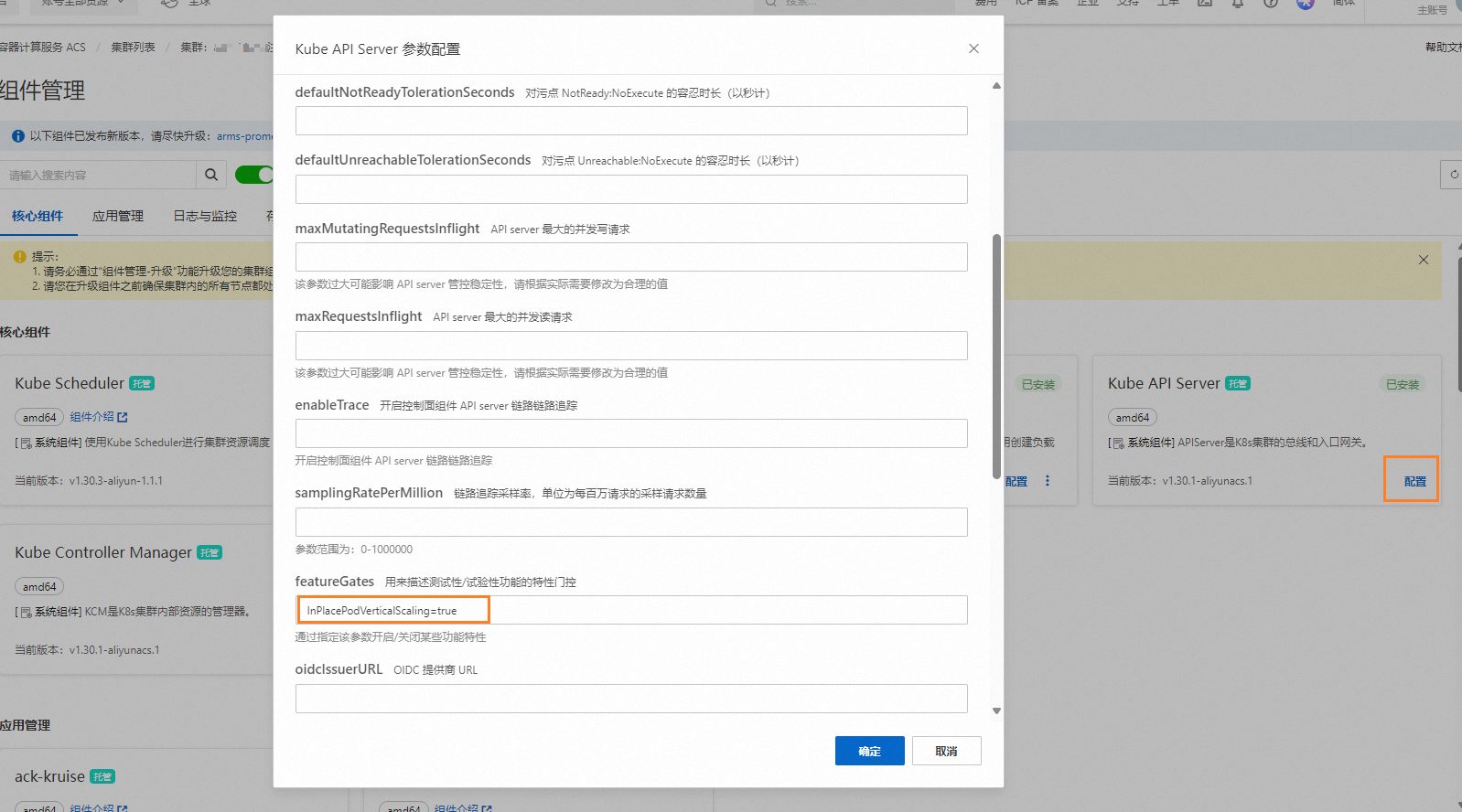
Task: Click the 托管 badge next to Kube Scheduler
Action: pyautogui.click(x=142, y=383)
